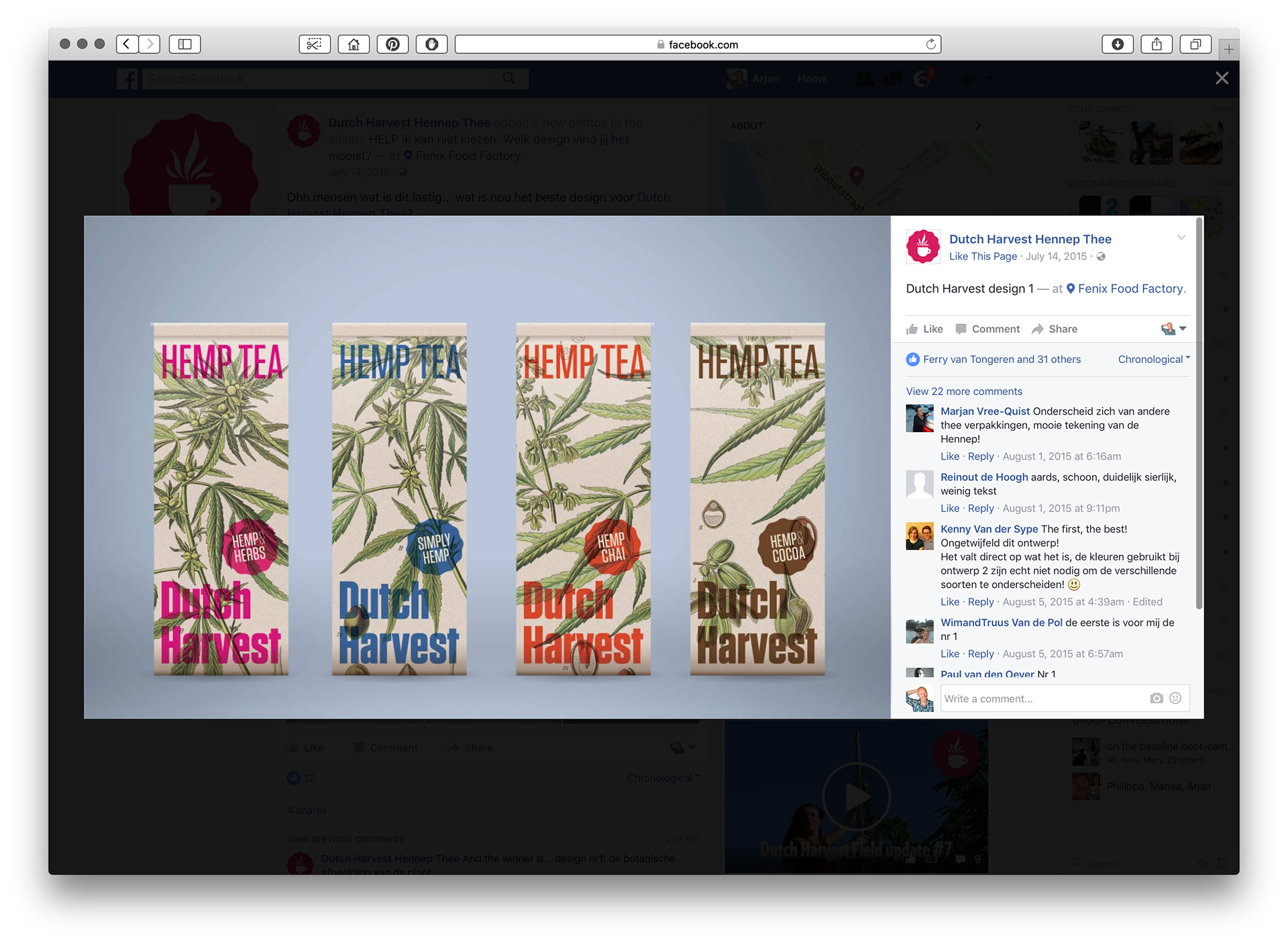The image size is (1288, 944).
Task: Open Dutch Harvest page avatar in photo panel
Action: [923, 246]
